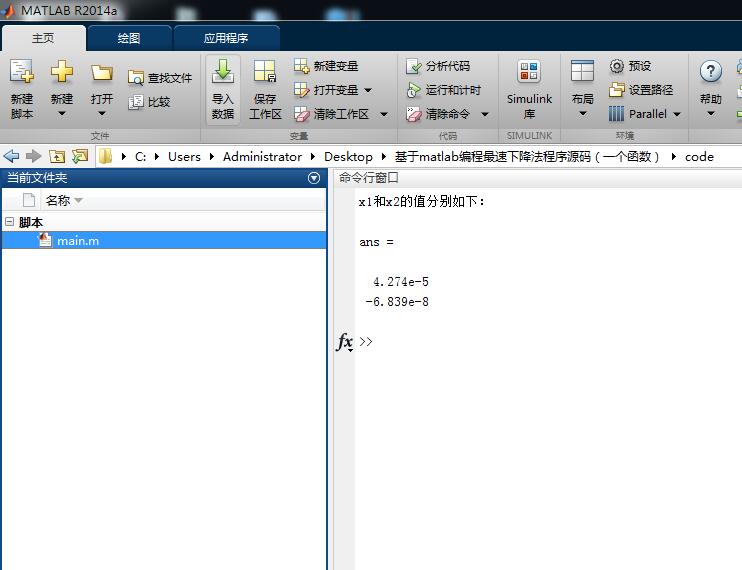Switch to the Home (主页) tab
The width and height of the screenshot is (742, 570).
(x=43, y=38)
